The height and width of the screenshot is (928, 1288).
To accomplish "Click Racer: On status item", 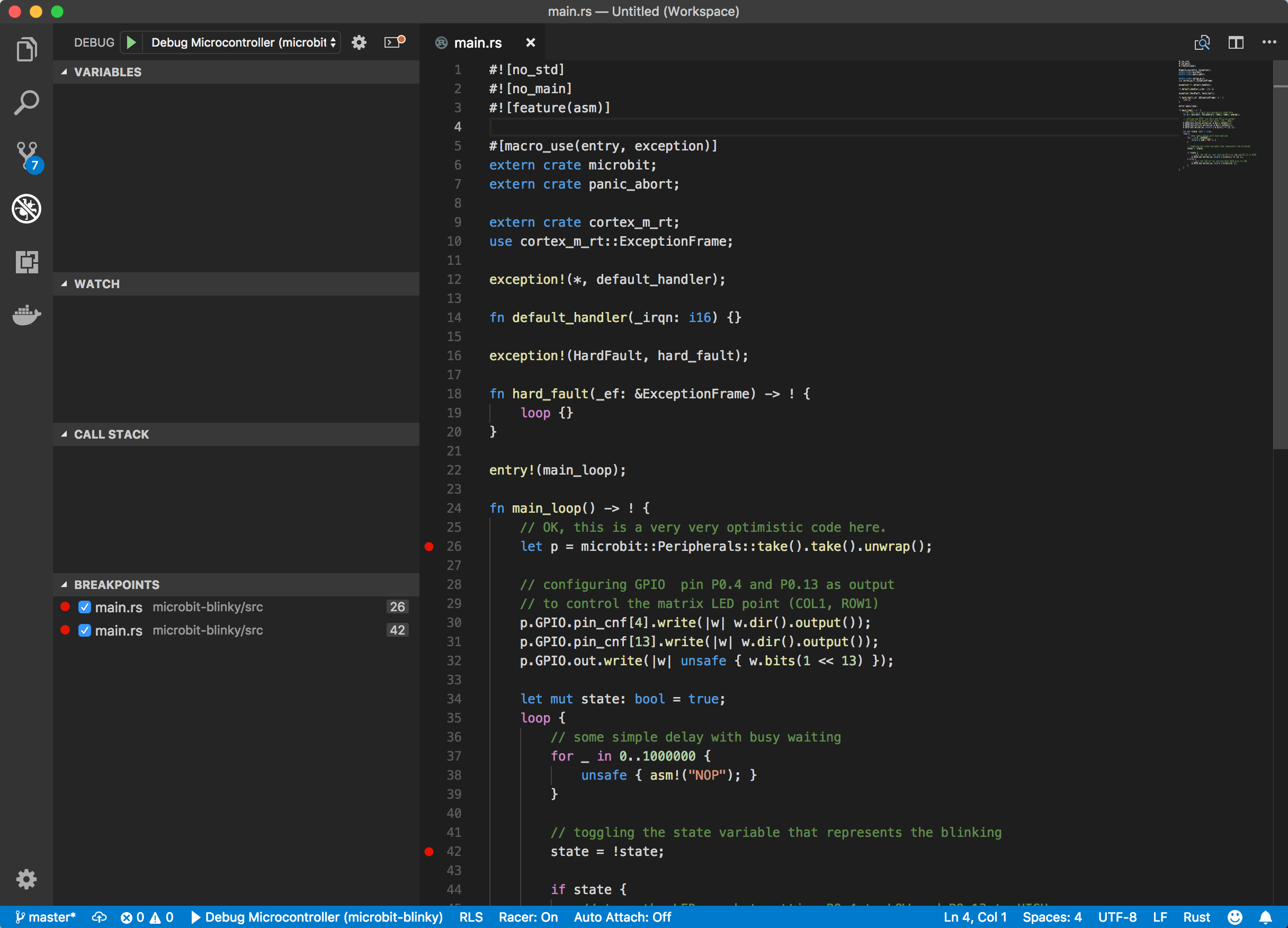I will click(528, 917).
